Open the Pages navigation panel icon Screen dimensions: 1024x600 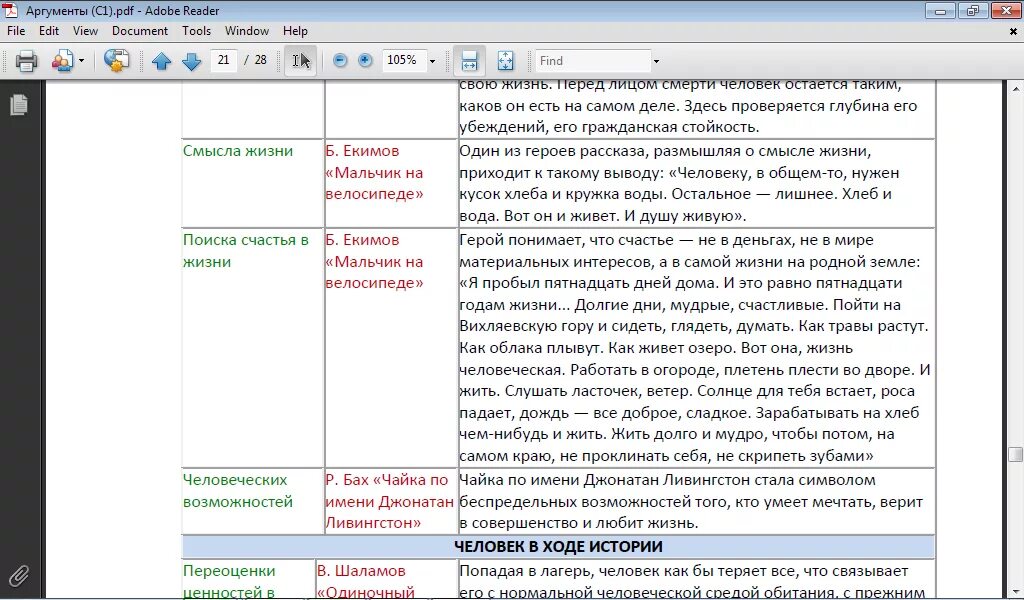coord(18,103)
